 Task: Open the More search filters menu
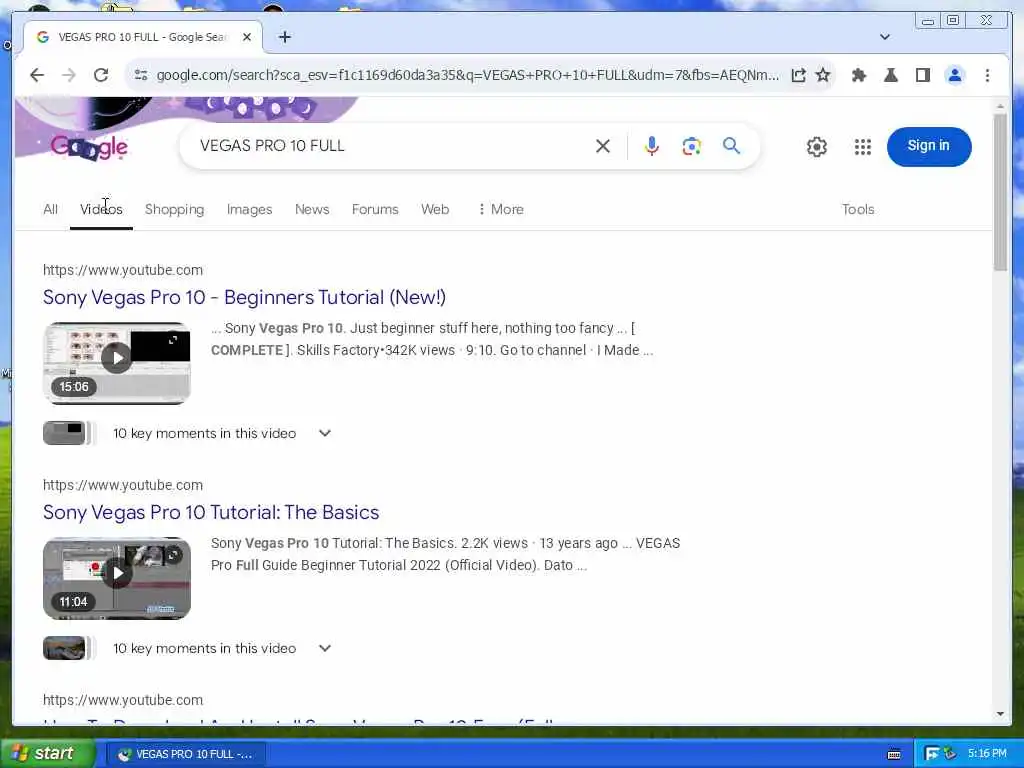500,209
